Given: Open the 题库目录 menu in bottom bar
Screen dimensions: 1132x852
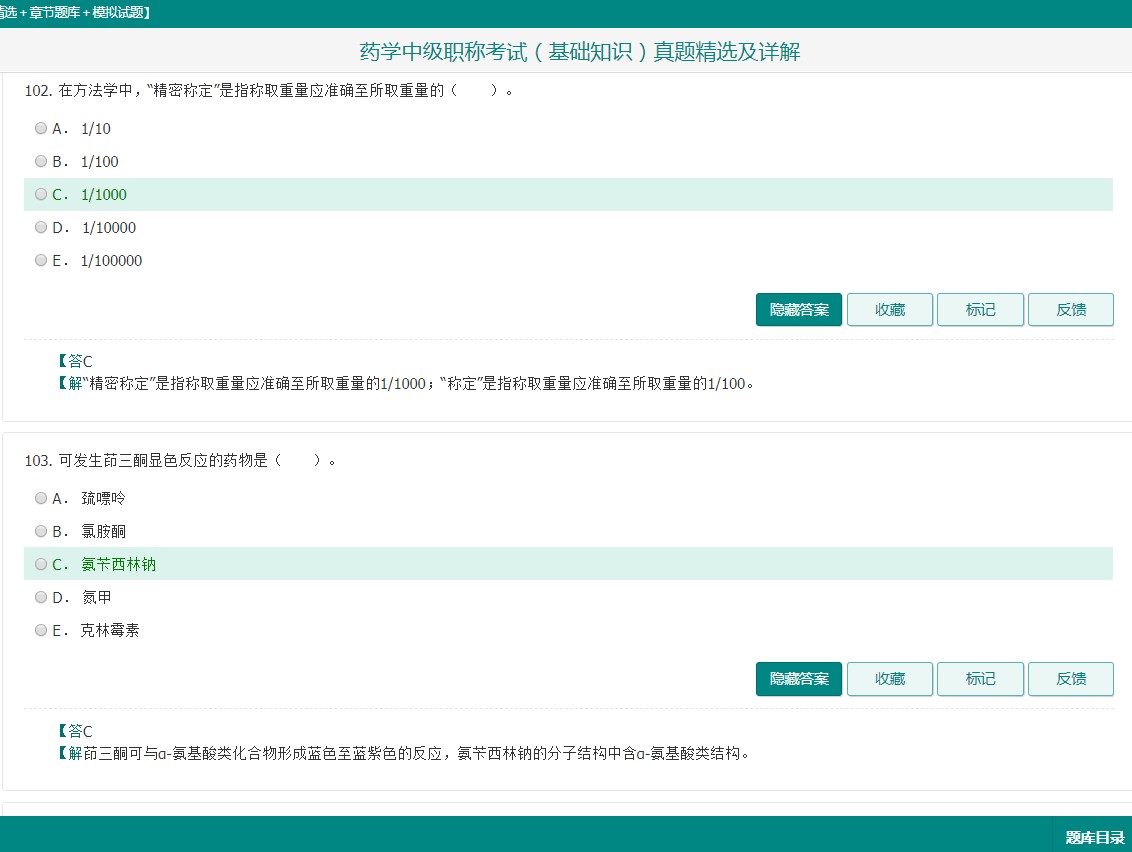Looking at the screenshot, I should [x=1094, y=837].
